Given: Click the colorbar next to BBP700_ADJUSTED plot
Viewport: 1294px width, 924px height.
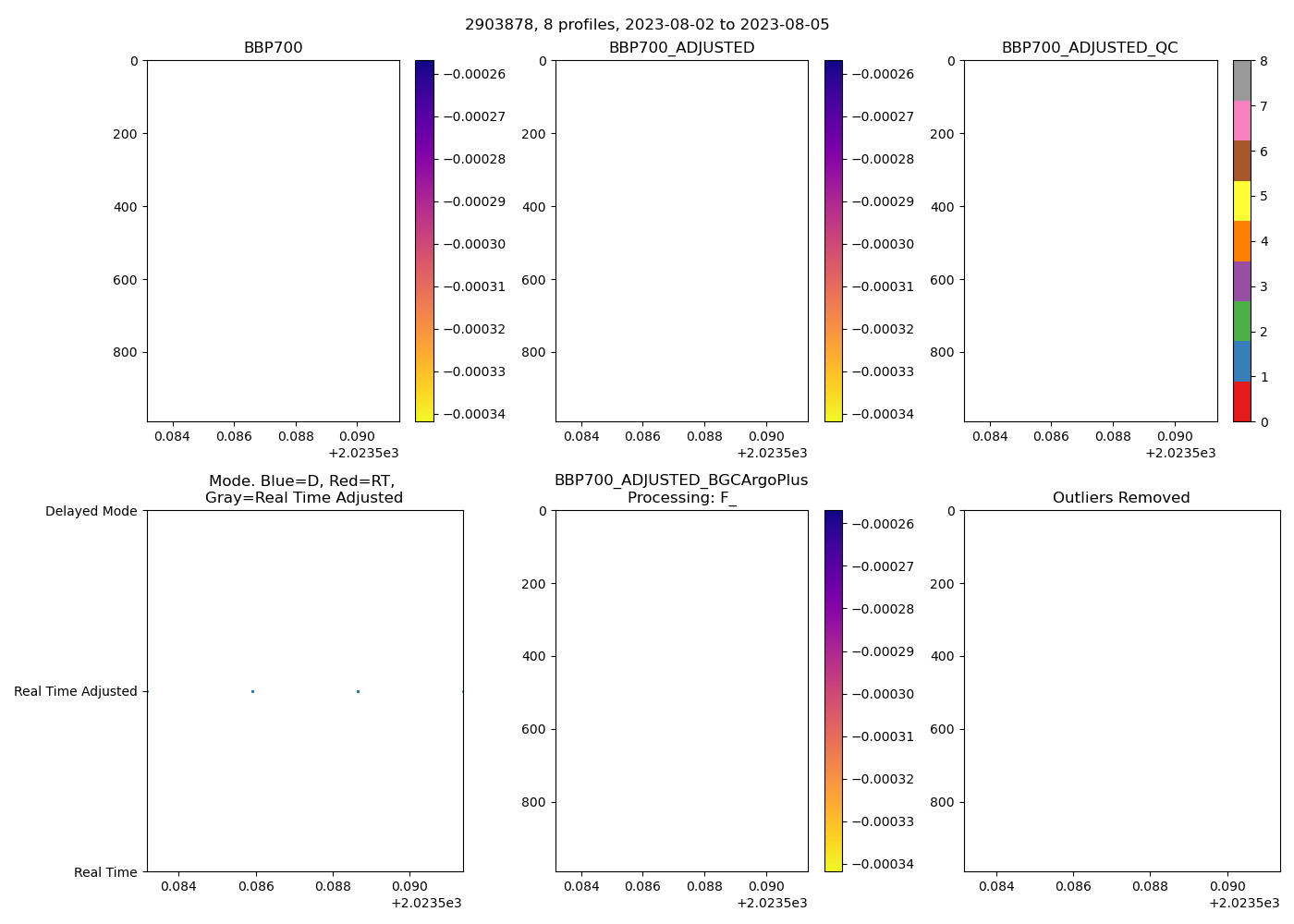Looking at the screenshot, I should tap(833, 240).
